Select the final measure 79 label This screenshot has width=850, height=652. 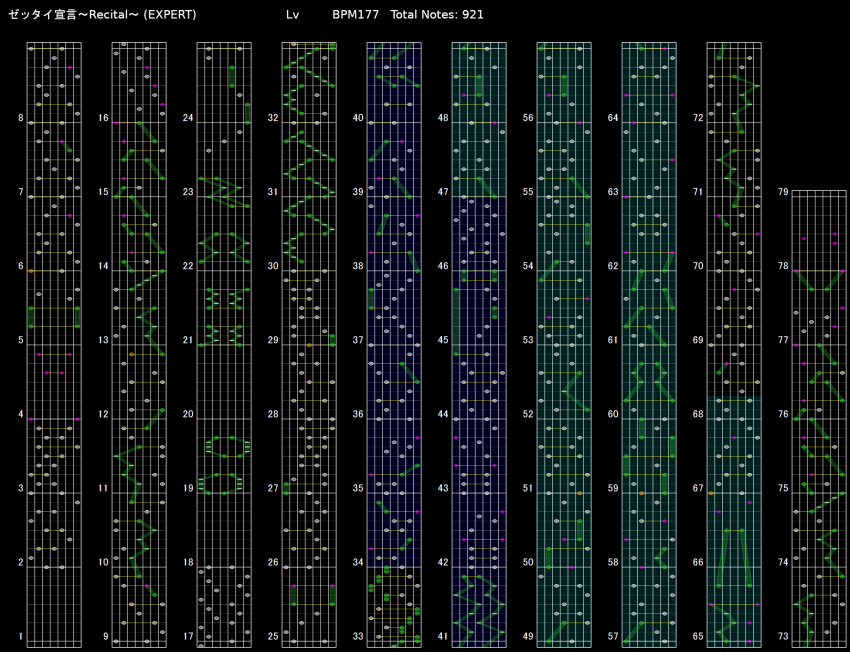[783, 192]
